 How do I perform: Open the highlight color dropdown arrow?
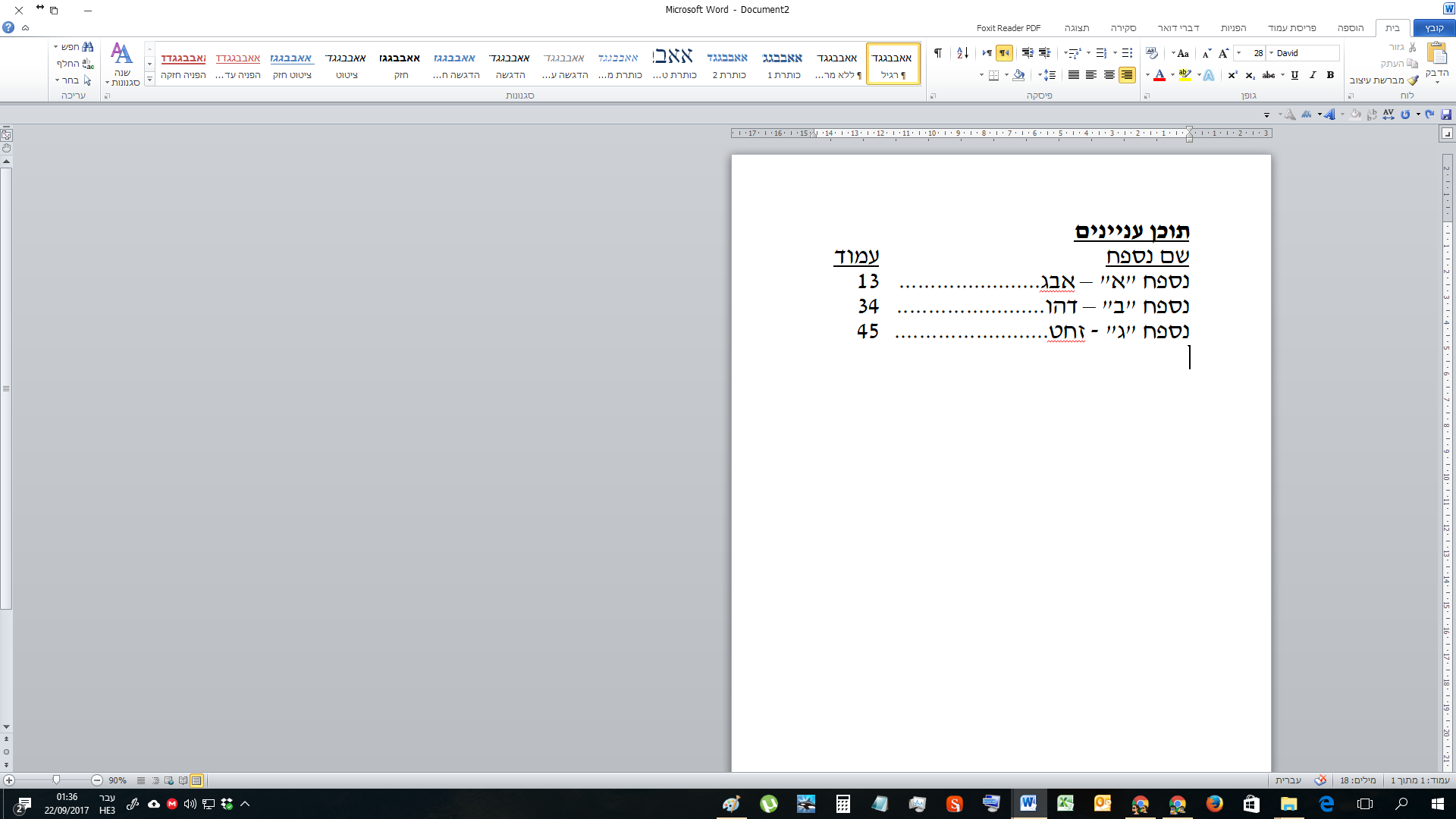(x=1172, y=75)
